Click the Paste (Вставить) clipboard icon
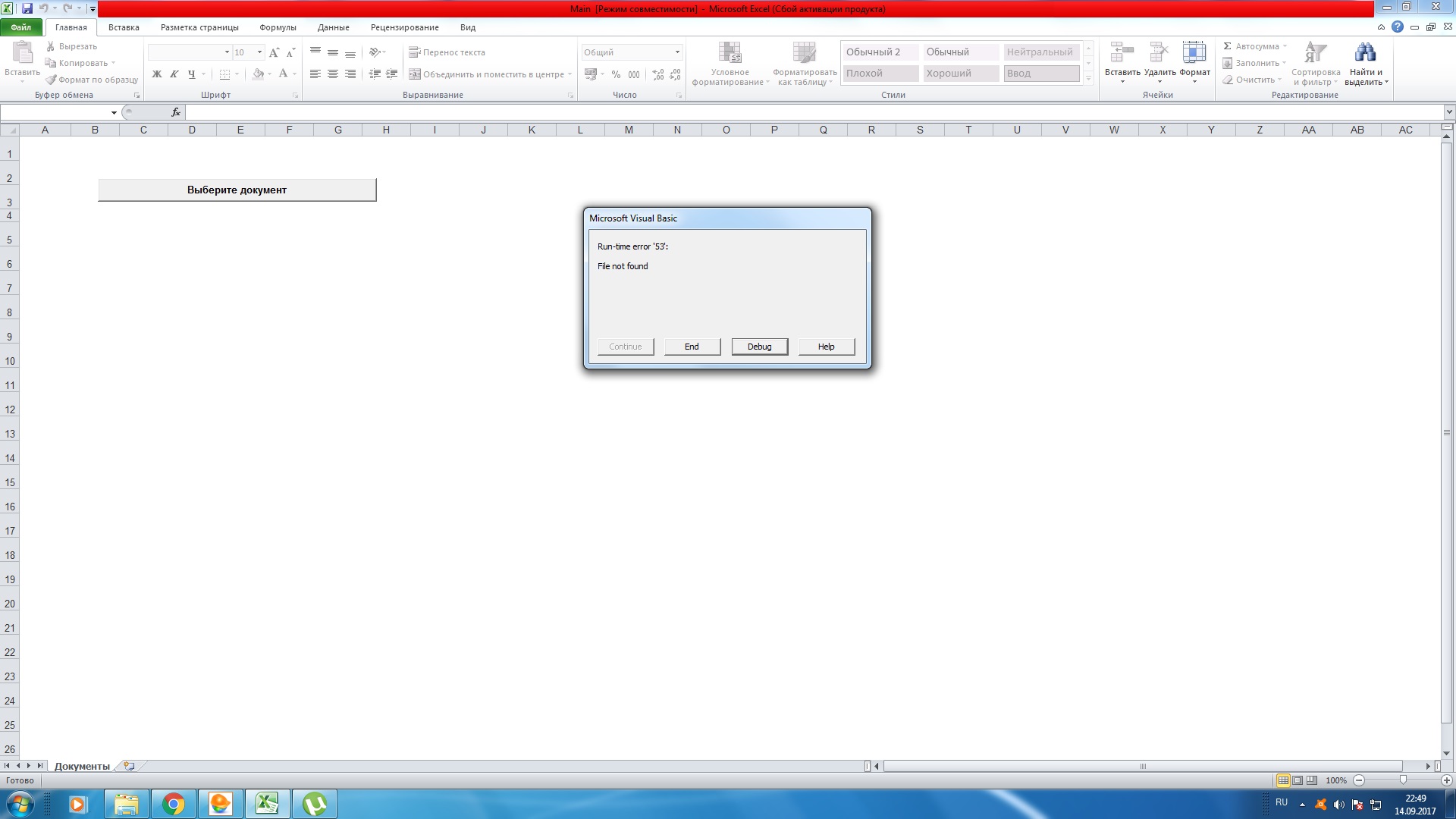Screen dimensions: 1456x819 (23, 53)
